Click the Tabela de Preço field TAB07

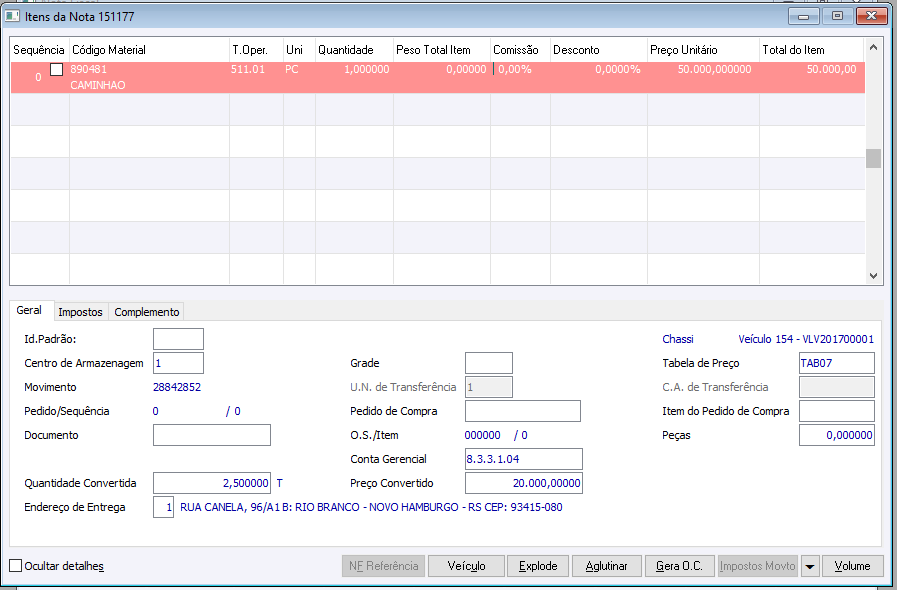point(837,363)
